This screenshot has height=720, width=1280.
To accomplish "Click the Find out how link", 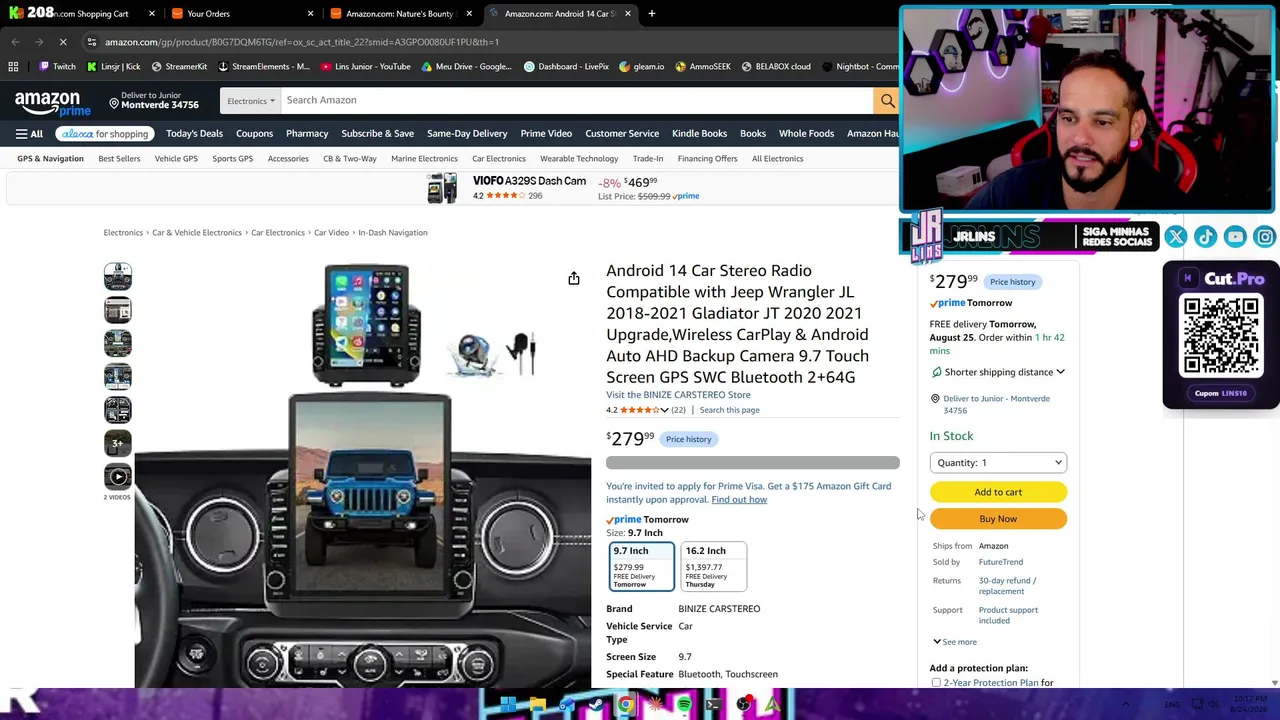I will point(739,500).
